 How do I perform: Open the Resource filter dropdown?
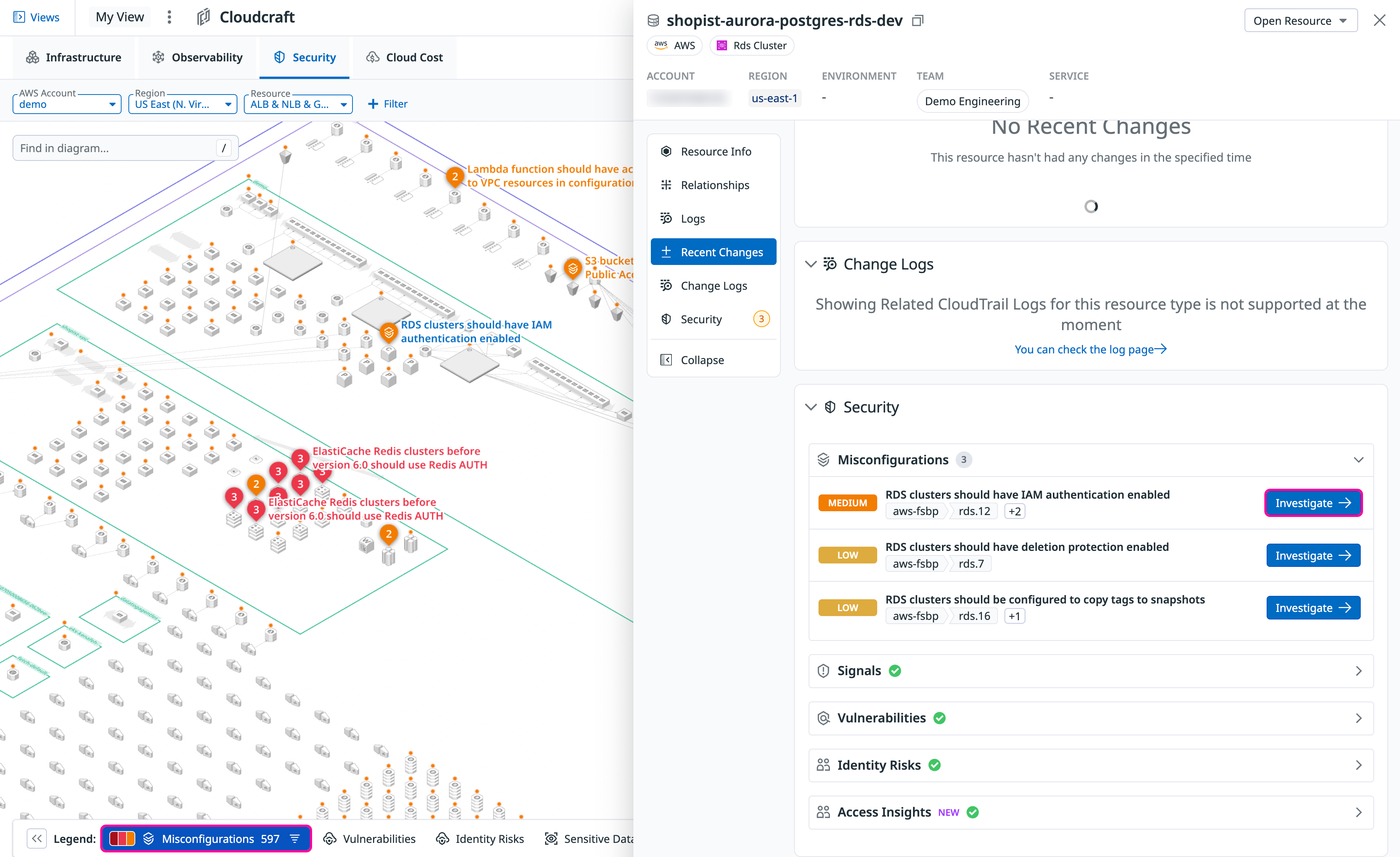pos(298,104)
